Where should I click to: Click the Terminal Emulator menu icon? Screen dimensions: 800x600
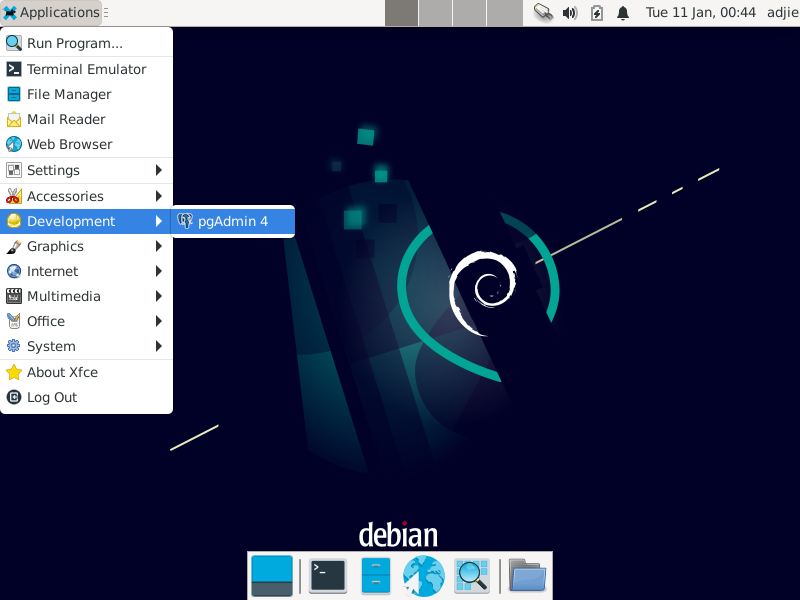click(x=14, y=69)
